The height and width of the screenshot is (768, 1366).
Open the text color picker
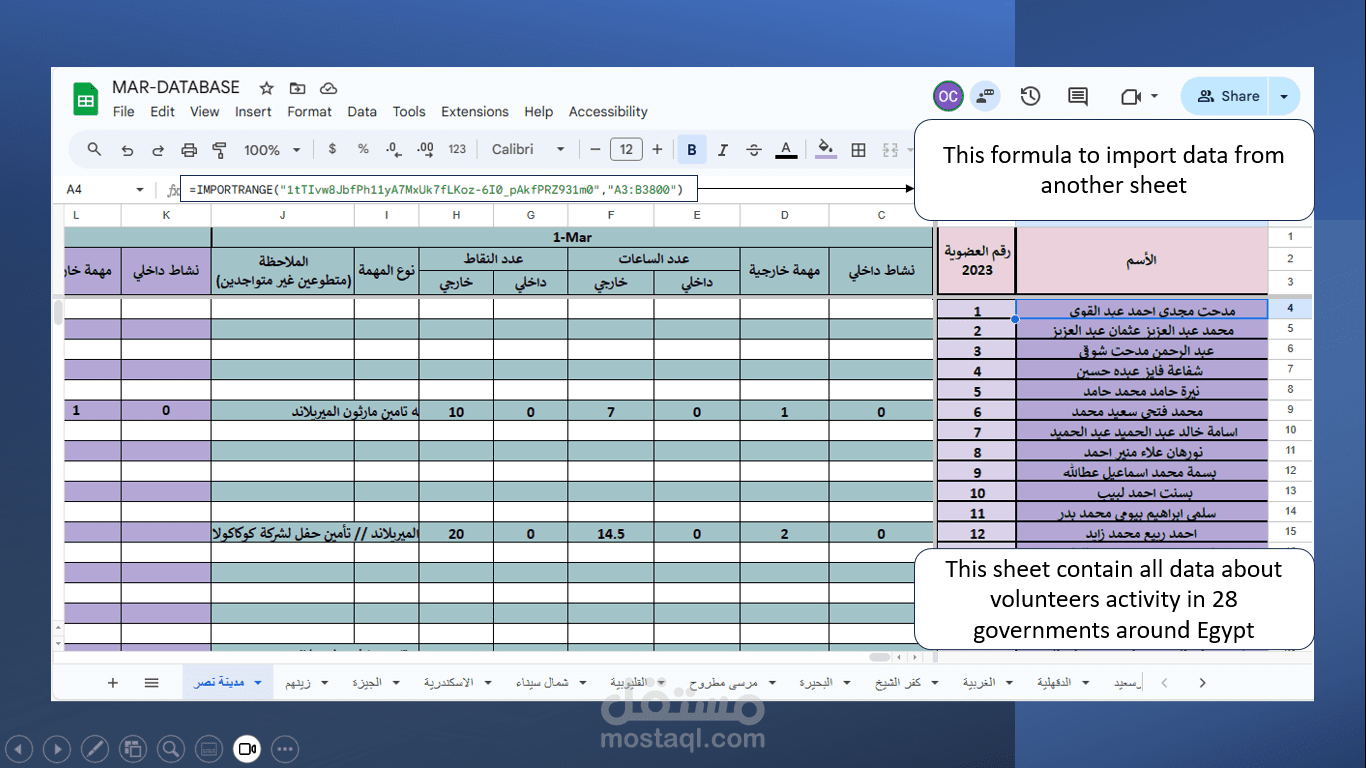[x=785, y=148]
